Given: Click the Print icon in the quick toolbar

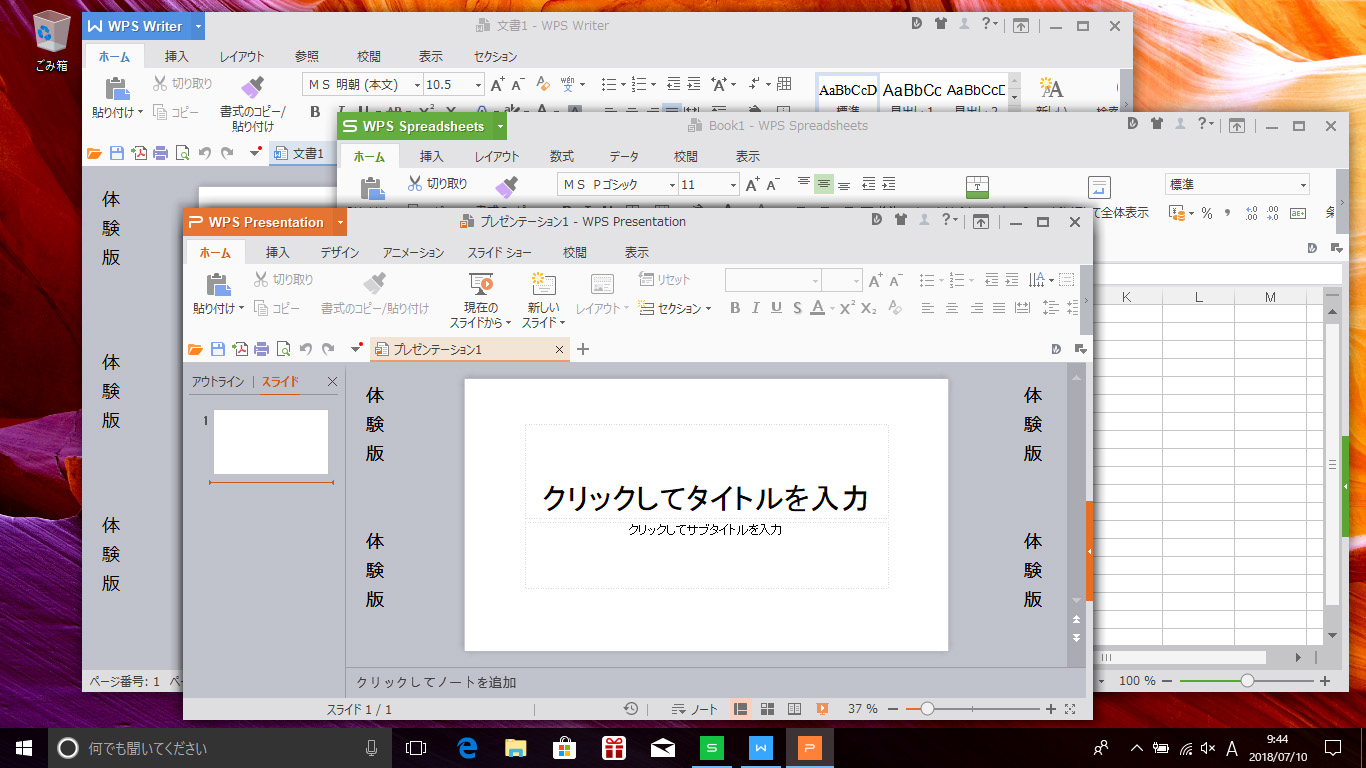Looking at the screenshot, I should click(263, 348).
